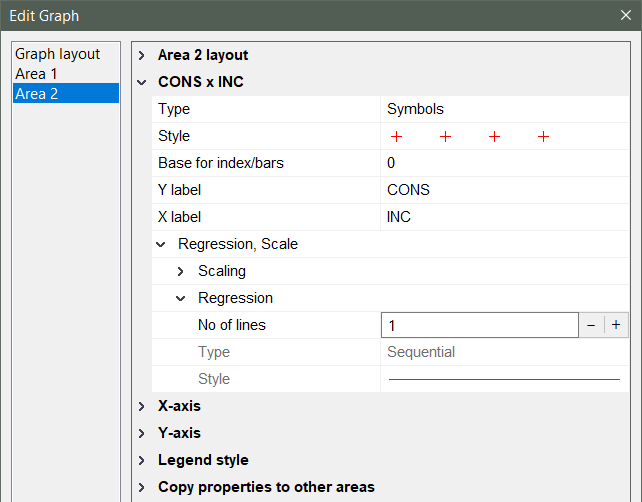Image resolution: width=642 pixels, height=502 pixels.
Task: Edit the X label INC value
Action: (504, 217)
